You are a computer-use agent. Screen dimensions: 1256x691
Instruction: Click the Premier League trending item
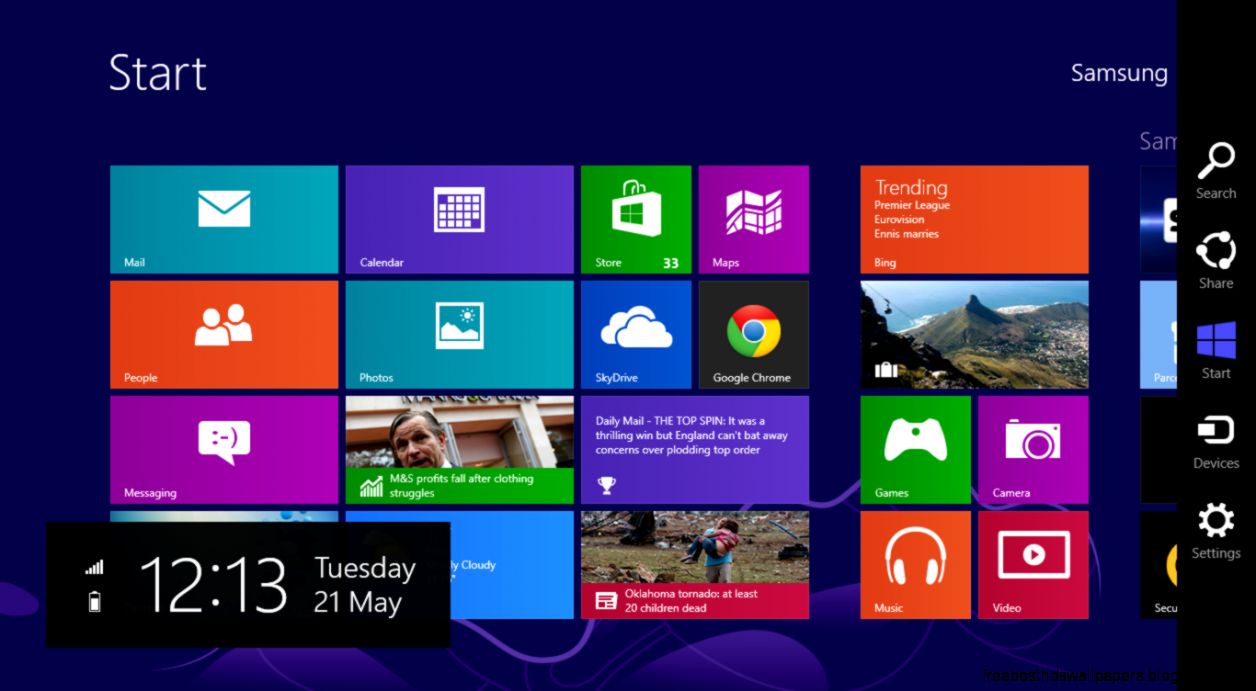pyautogui.click(x=912, y=205)
